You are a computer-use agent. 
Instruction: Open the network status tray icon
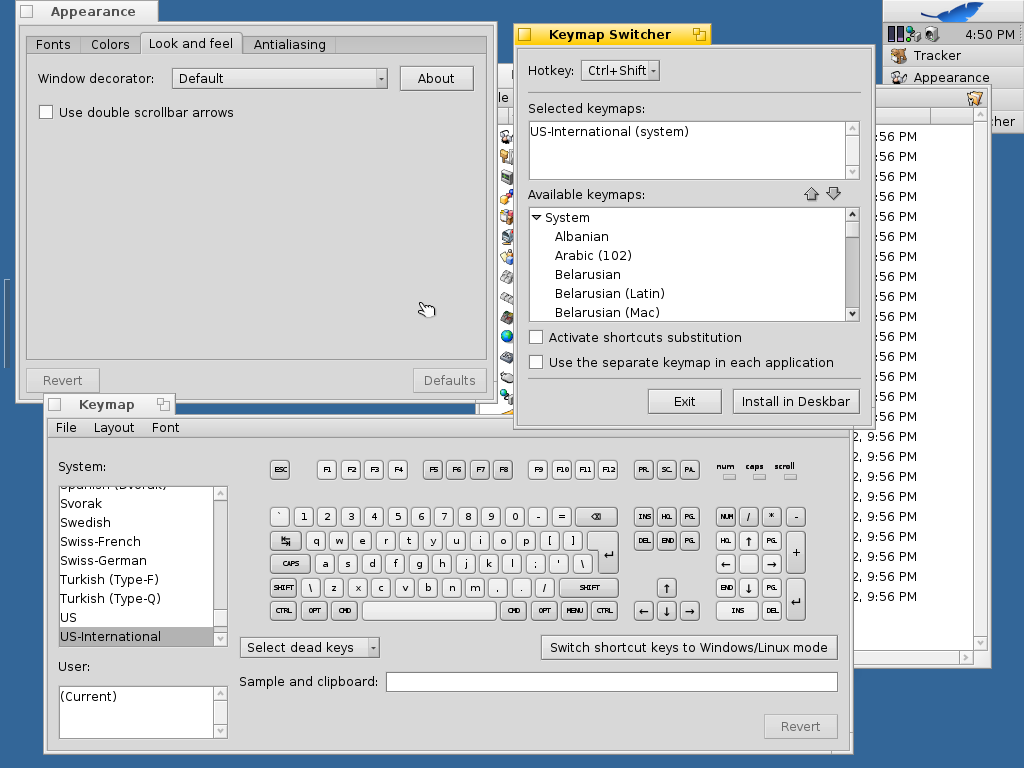pyautogui.click(x=913, y=34)
